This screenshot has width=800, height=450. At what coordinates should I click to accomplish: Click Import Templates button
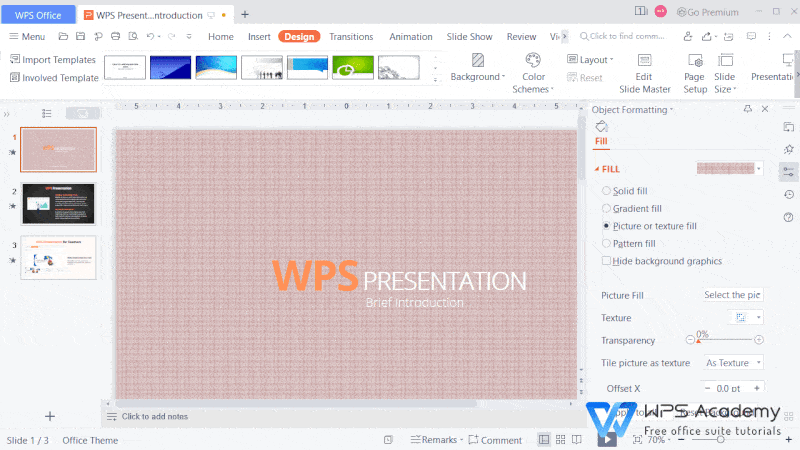tap(53, 60)
